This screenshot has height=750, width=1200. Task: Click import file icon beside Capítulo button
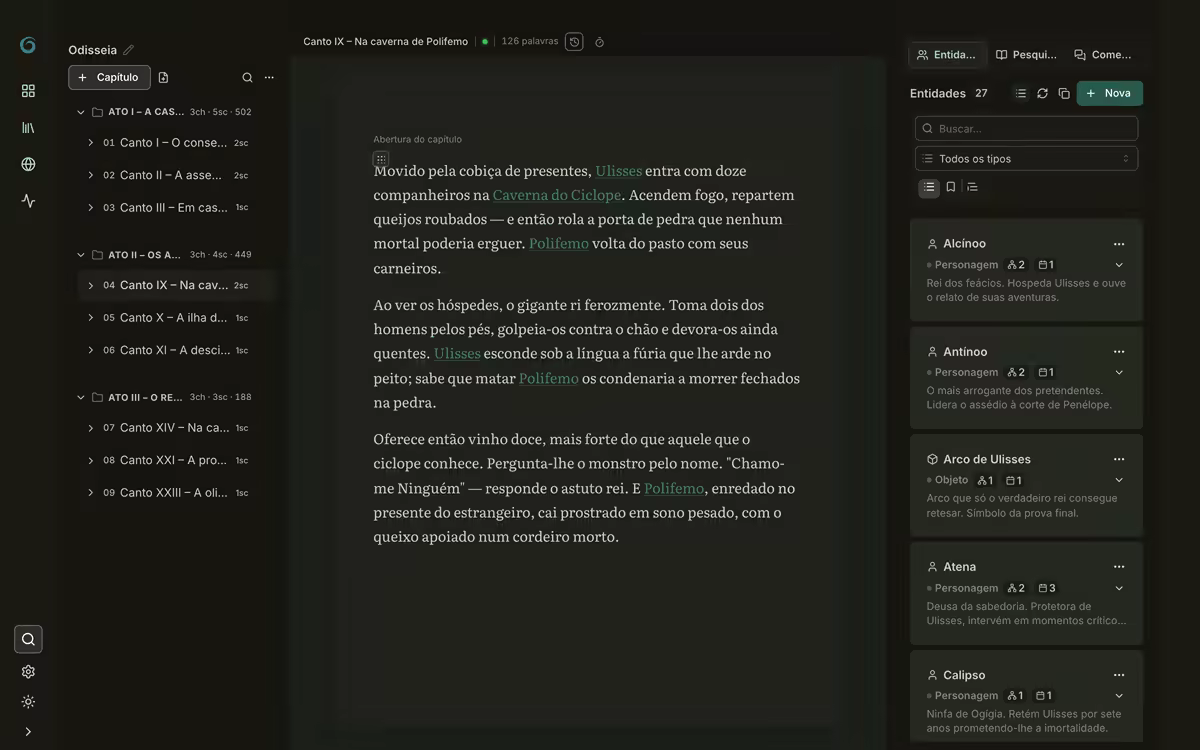coord(163,77)
